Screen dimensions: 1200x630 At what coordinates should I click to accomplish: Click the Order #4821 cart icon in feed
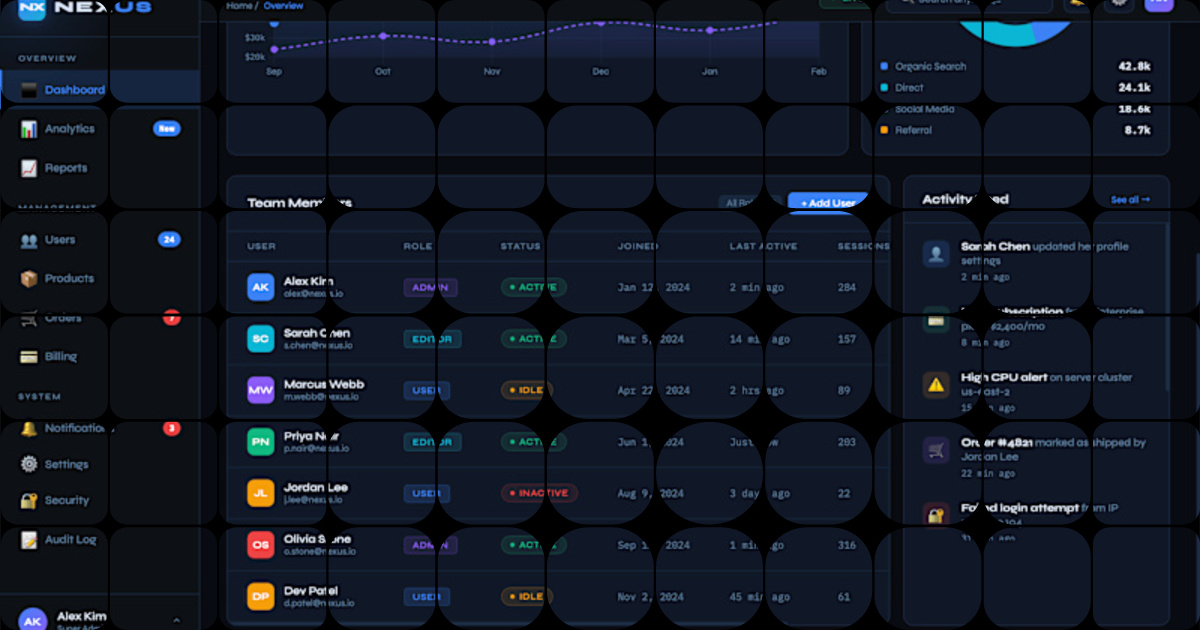[x=936, y=450]
